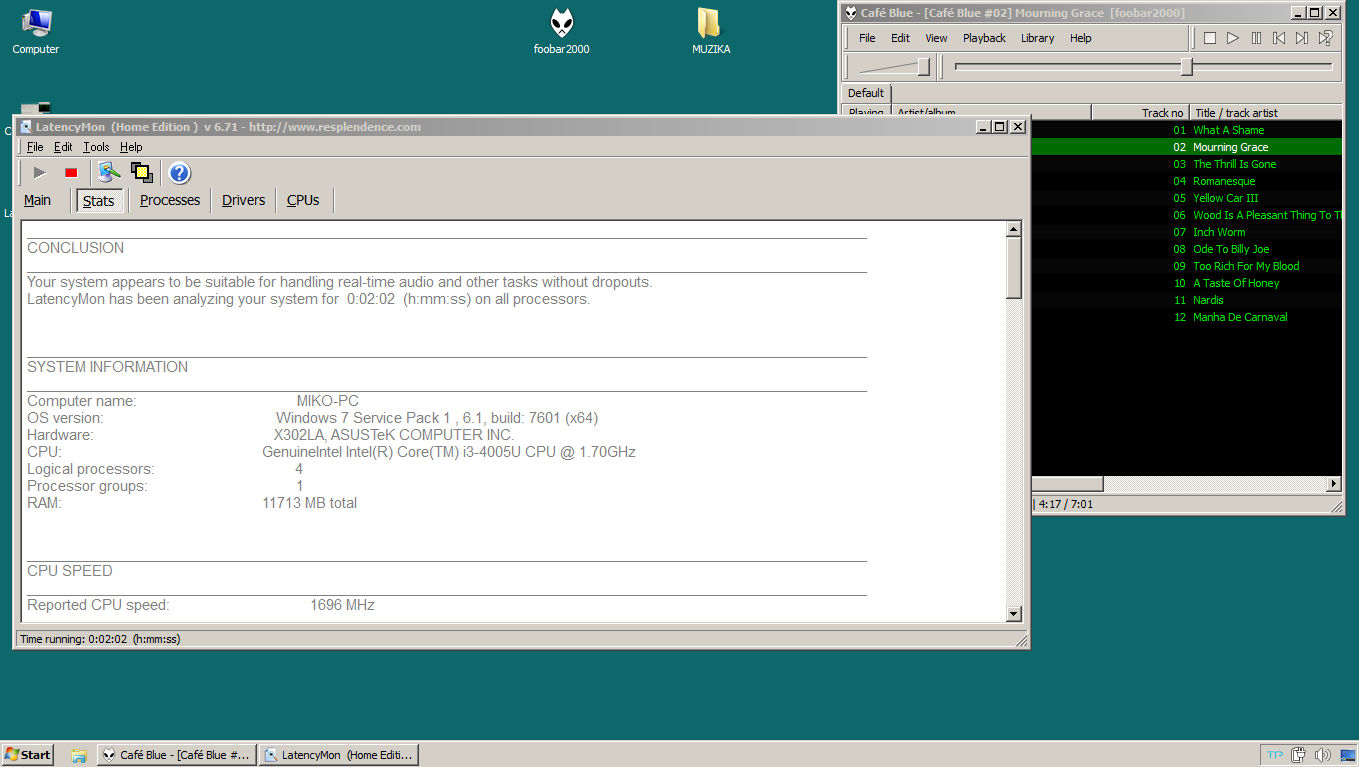Switch to the CPUs tab
This screenshot has width=1359, height=767.
(x=303, y=200)
